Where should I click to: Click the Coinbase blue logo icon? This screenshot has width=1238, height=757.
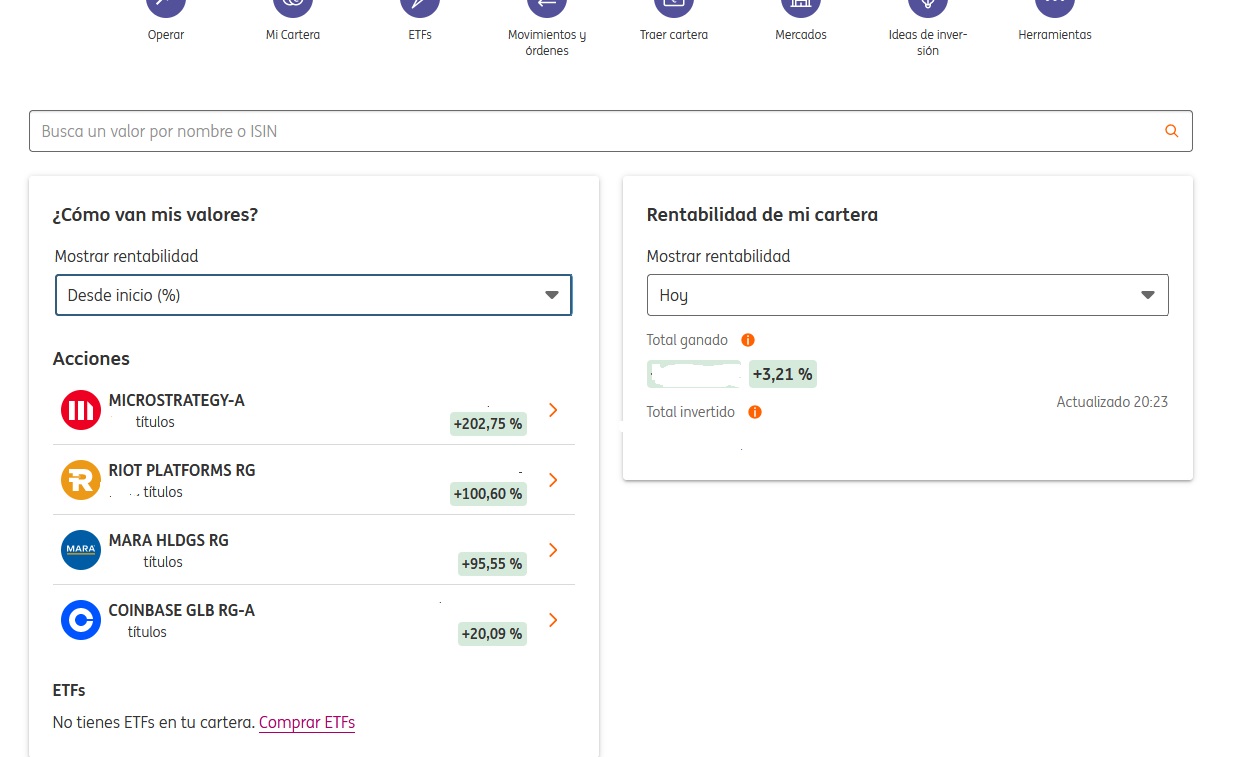pyautogui.click(x=81, y=620)
